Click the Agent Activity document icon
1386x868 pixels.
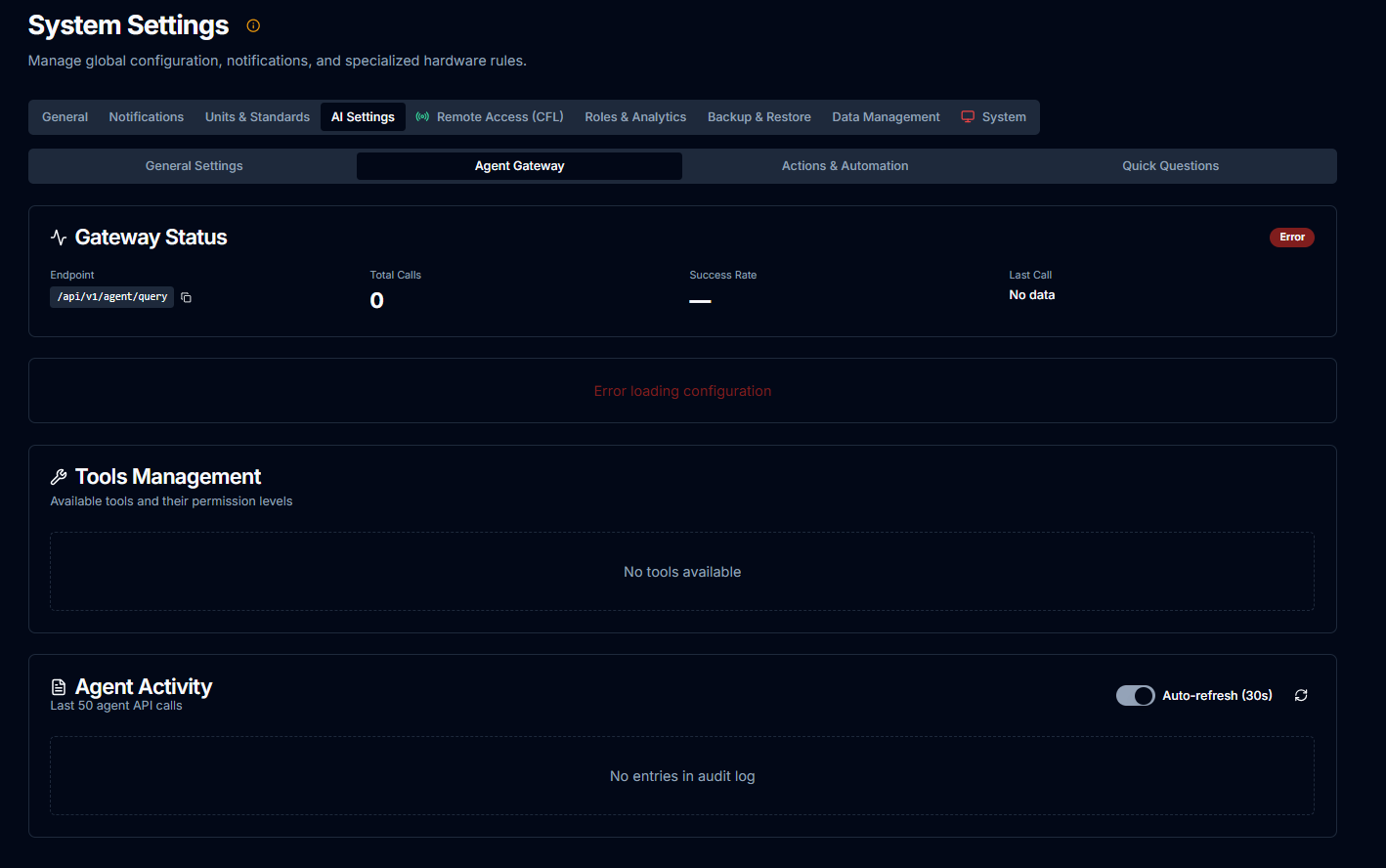click(x=59, y=687)
